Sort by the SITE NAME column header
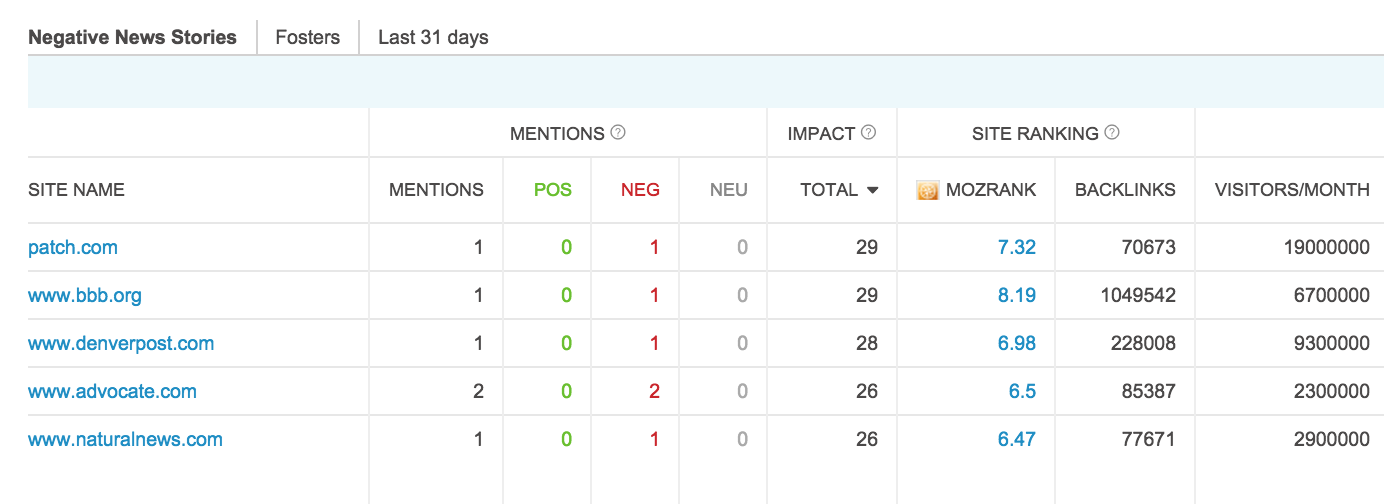The height and width of the screenshot is (504, 1384). click(x=76, y=190)
